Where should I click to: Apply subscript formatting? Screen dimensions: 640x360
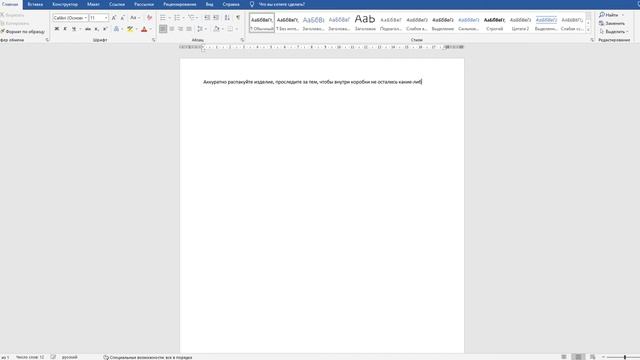point(97,29)
